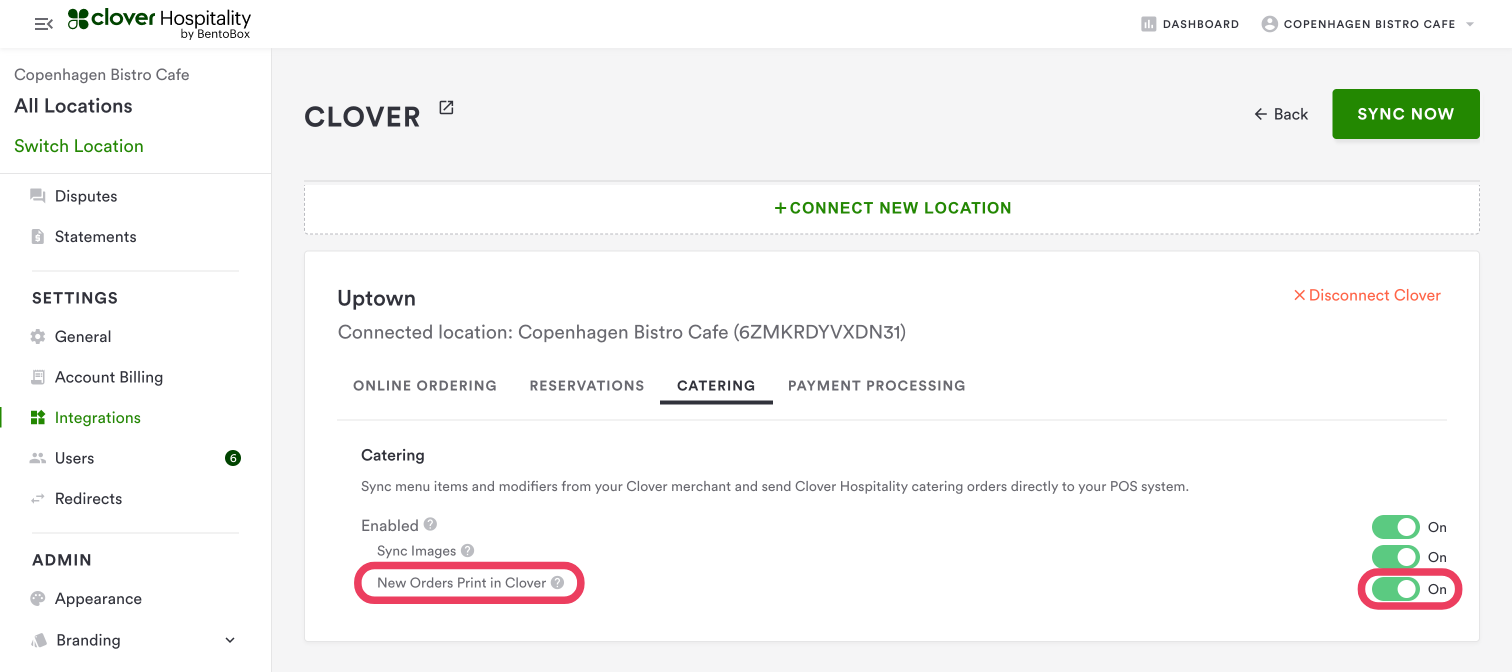Open Copenhagen Bistro Cafe account dropdown
The image size is (1512, 672).
(x=1368, y=24)
